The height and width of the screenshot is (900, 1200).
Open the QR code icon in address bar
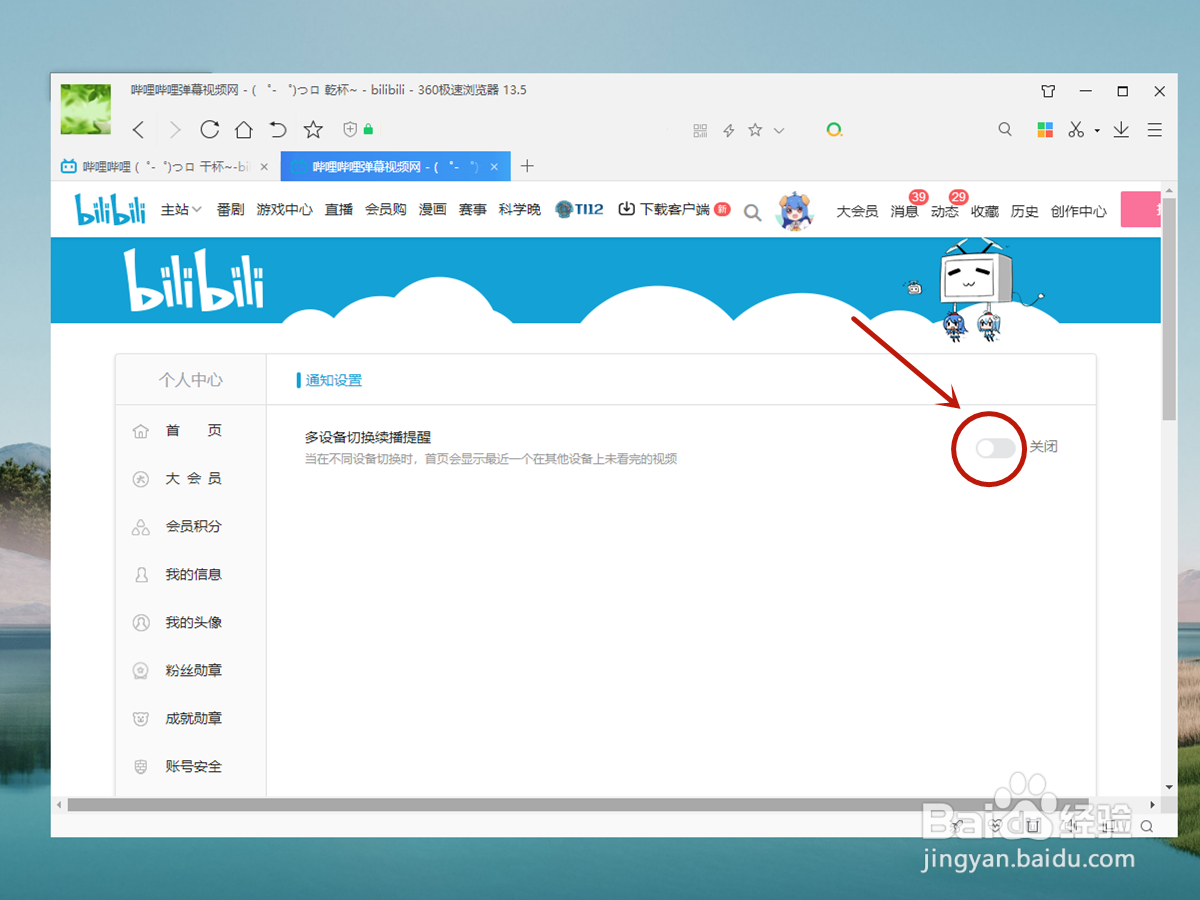[700, 130]
